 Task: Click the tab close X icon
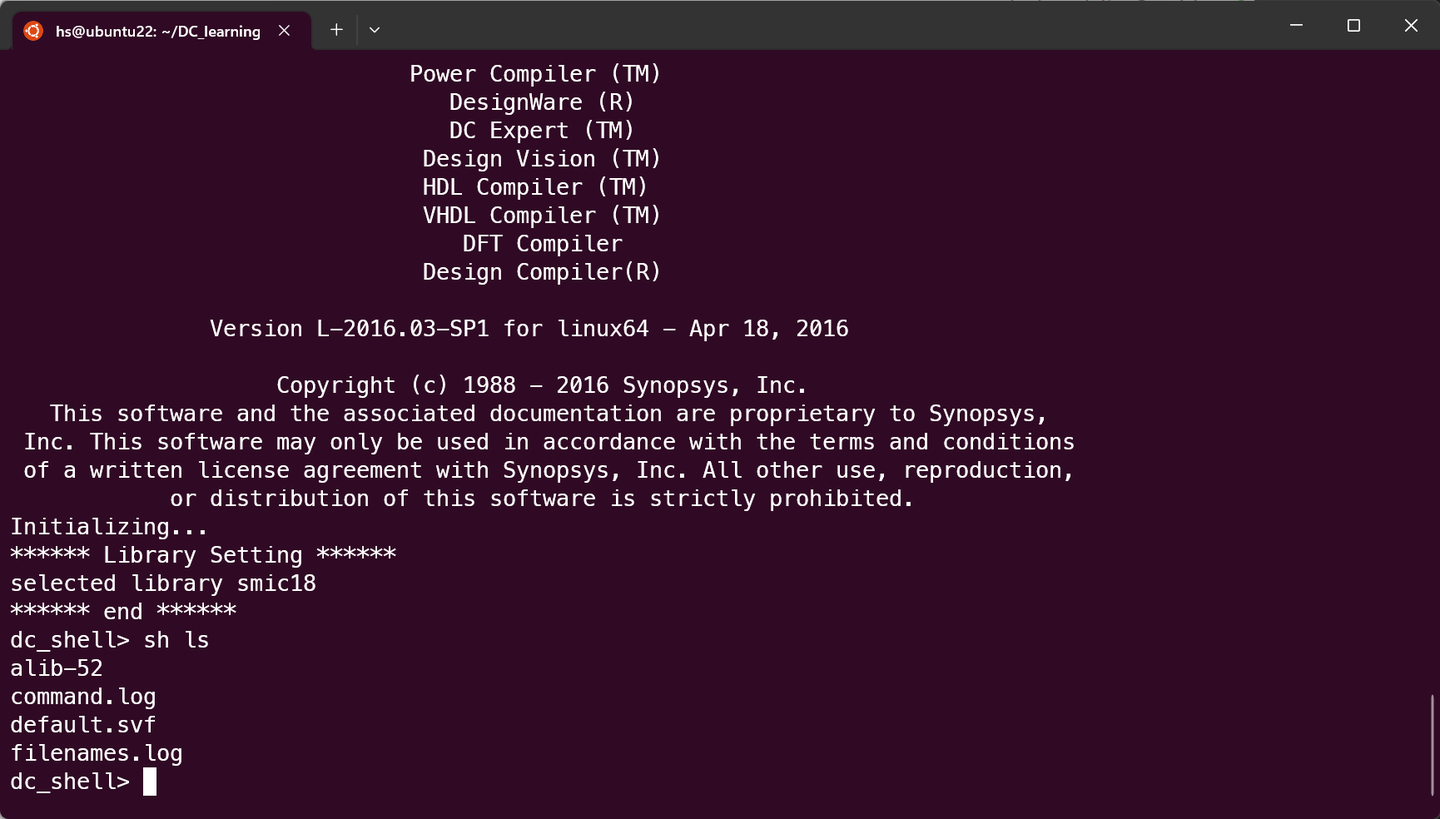(x=283, y=30)
